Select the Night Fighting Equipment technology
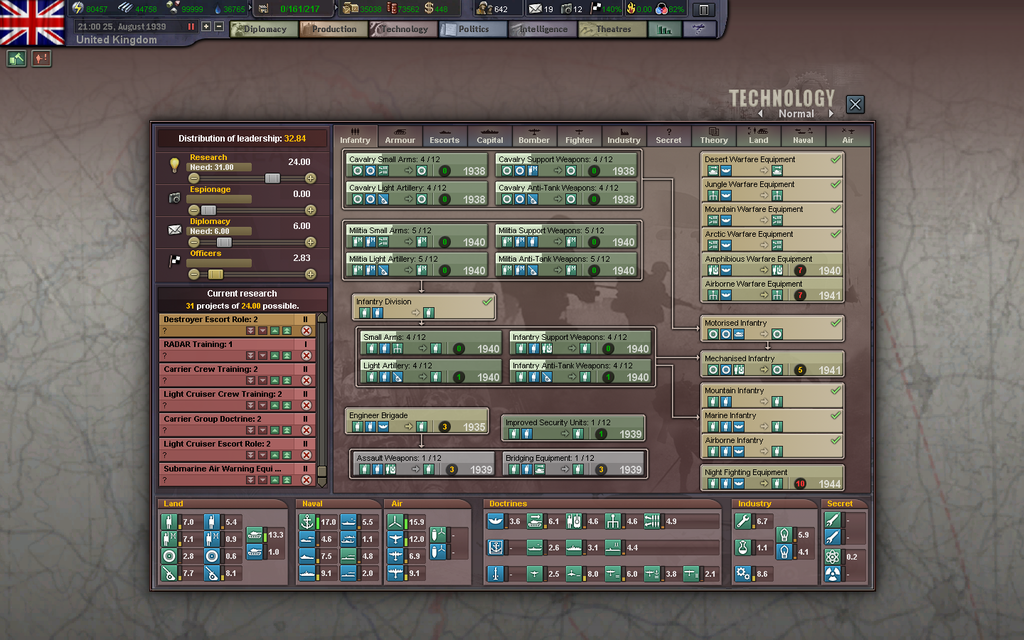The width and height of the screenshot is (1024, 640). pos(772,478)
